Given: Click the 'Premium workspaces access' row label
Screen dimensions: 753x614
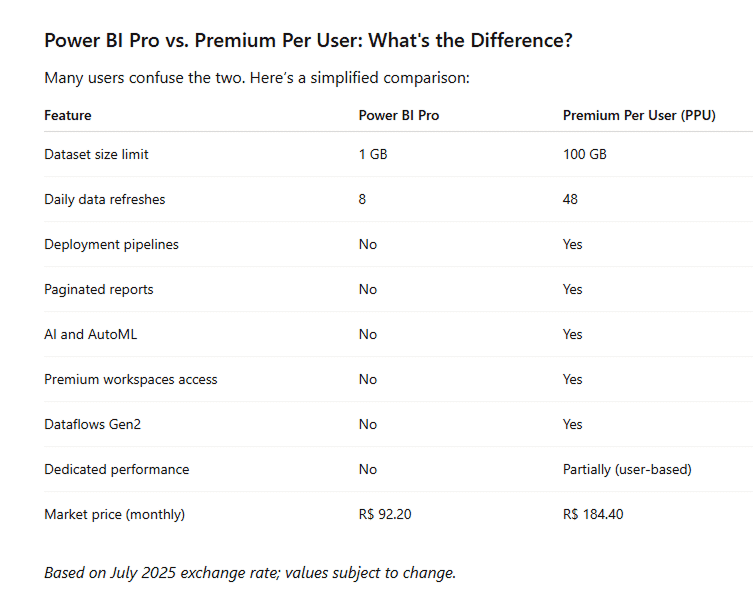Looking at the screenshot, I should (x=131, y=379).
